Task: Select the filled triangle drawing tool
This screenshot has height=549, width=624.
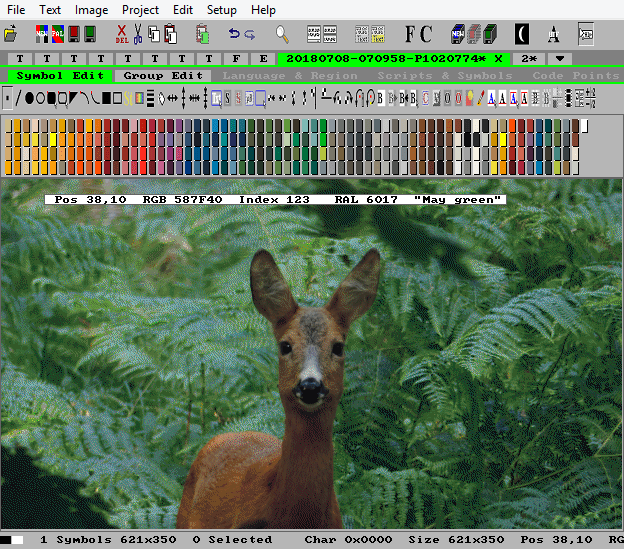Action: (x=73, y=98)
